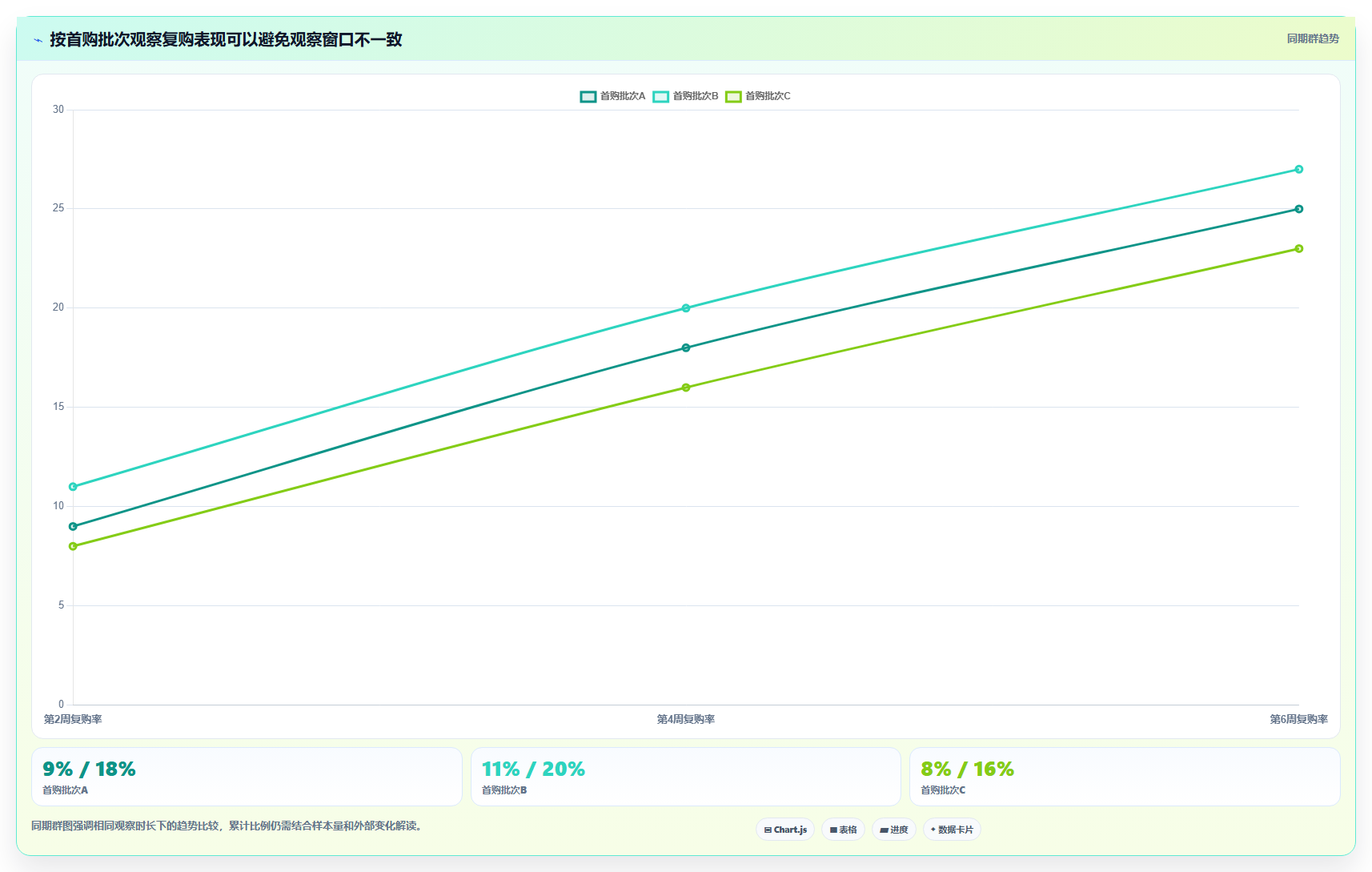The height and width of the screenshot is (872, 1372).
Task: Select batch C data point at 第4周复购率
Action: 686,388
